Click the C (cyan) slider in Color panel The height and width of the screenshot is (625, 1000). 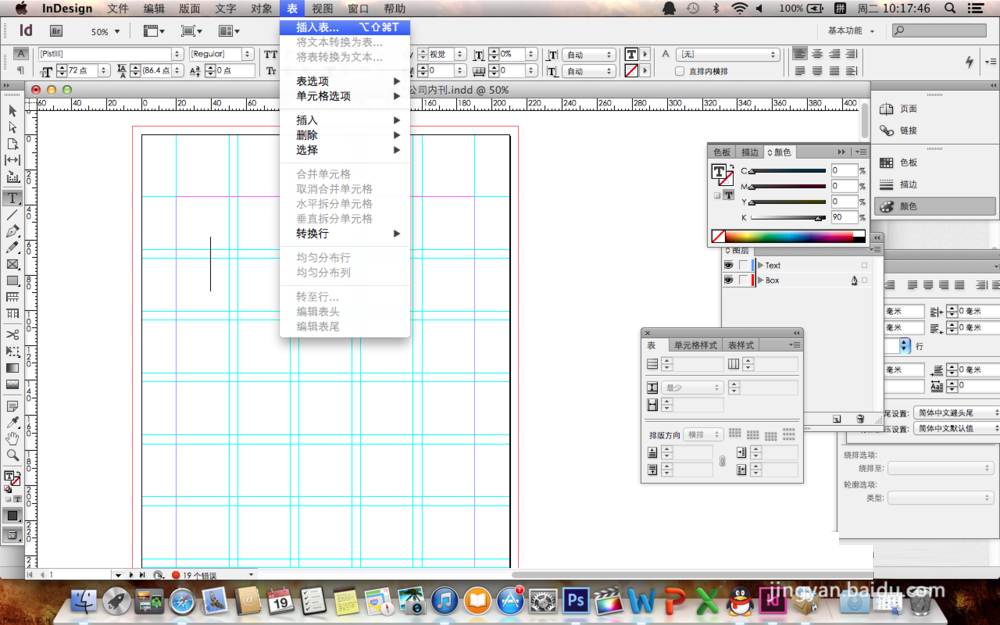788,171
